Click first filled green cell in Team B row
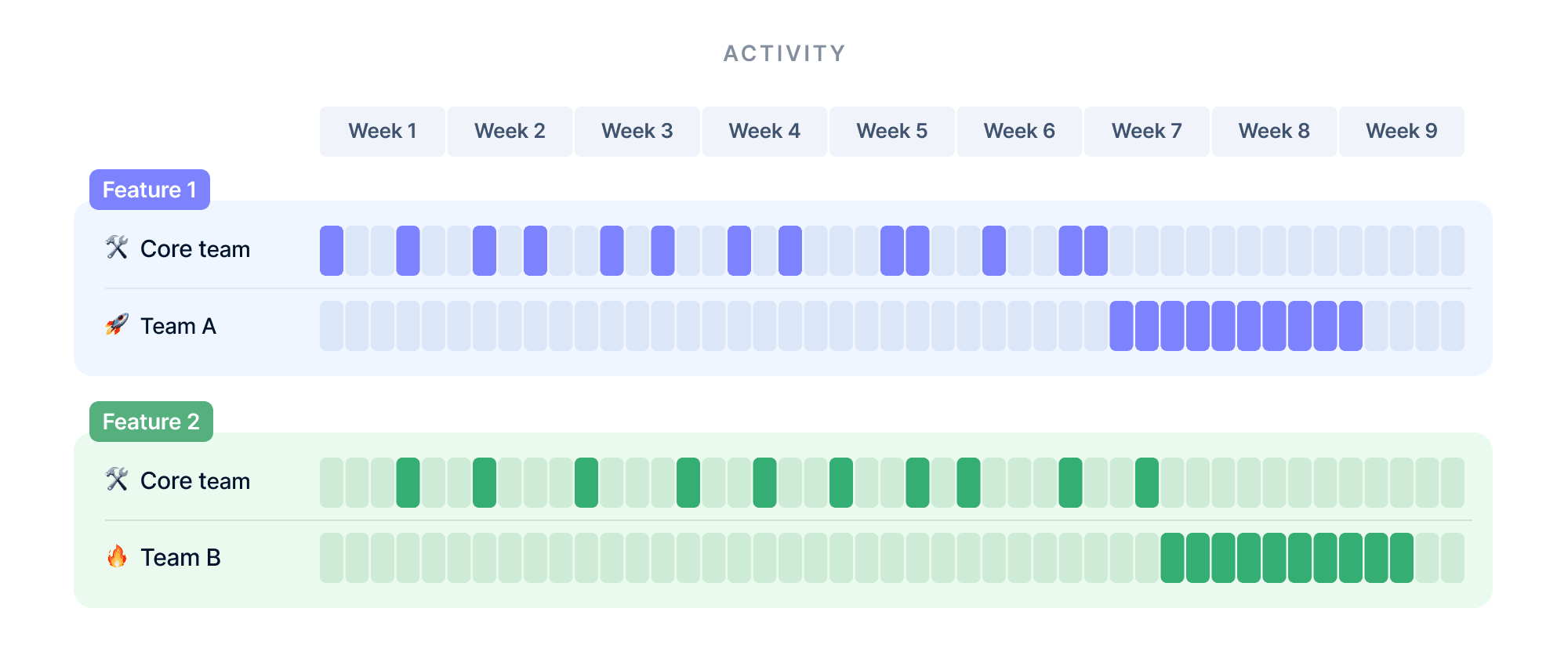The height and width of the screenshot is (666, 1568). 1172,558
